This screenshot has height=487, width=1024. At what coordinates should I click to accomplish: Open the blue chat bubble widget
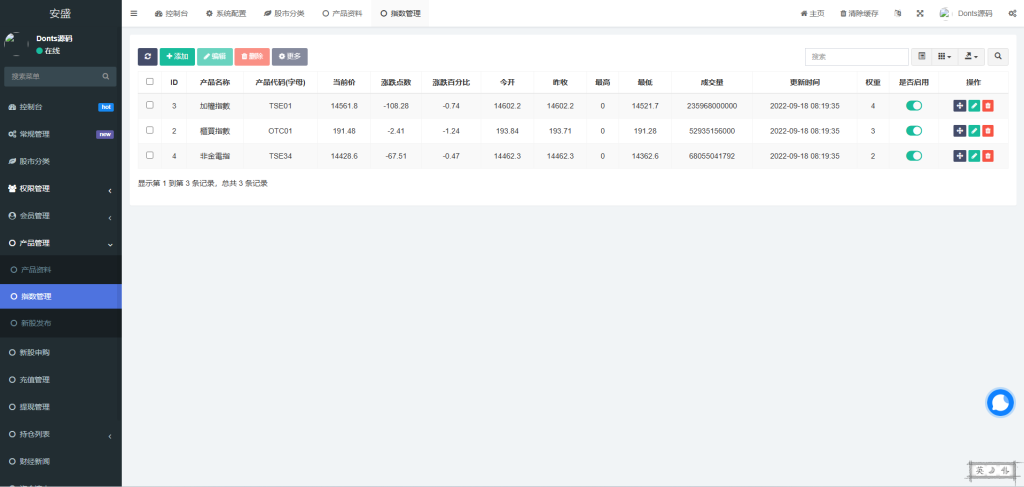pos(1000,402)
